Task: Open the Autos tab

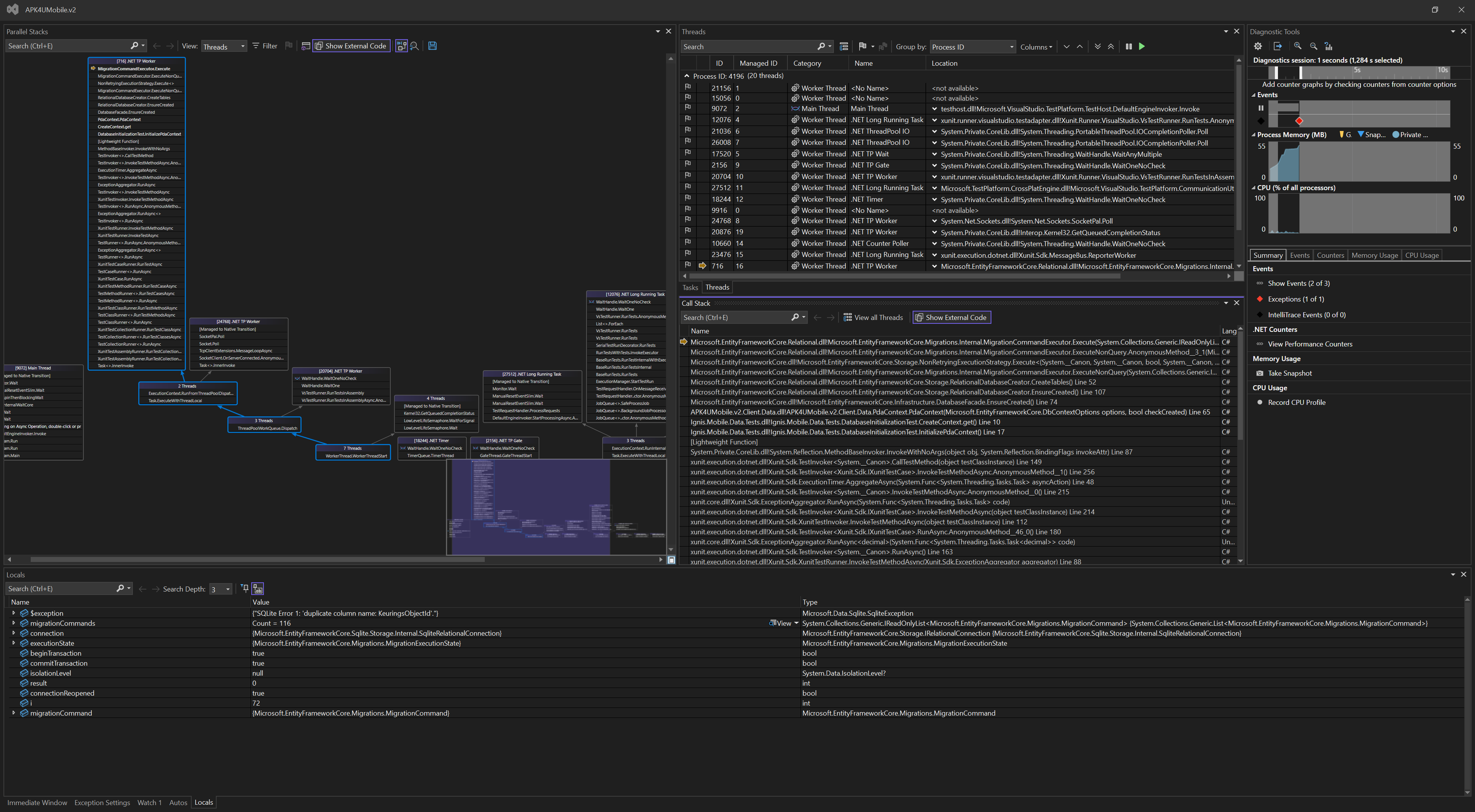Action: (178, 802)
